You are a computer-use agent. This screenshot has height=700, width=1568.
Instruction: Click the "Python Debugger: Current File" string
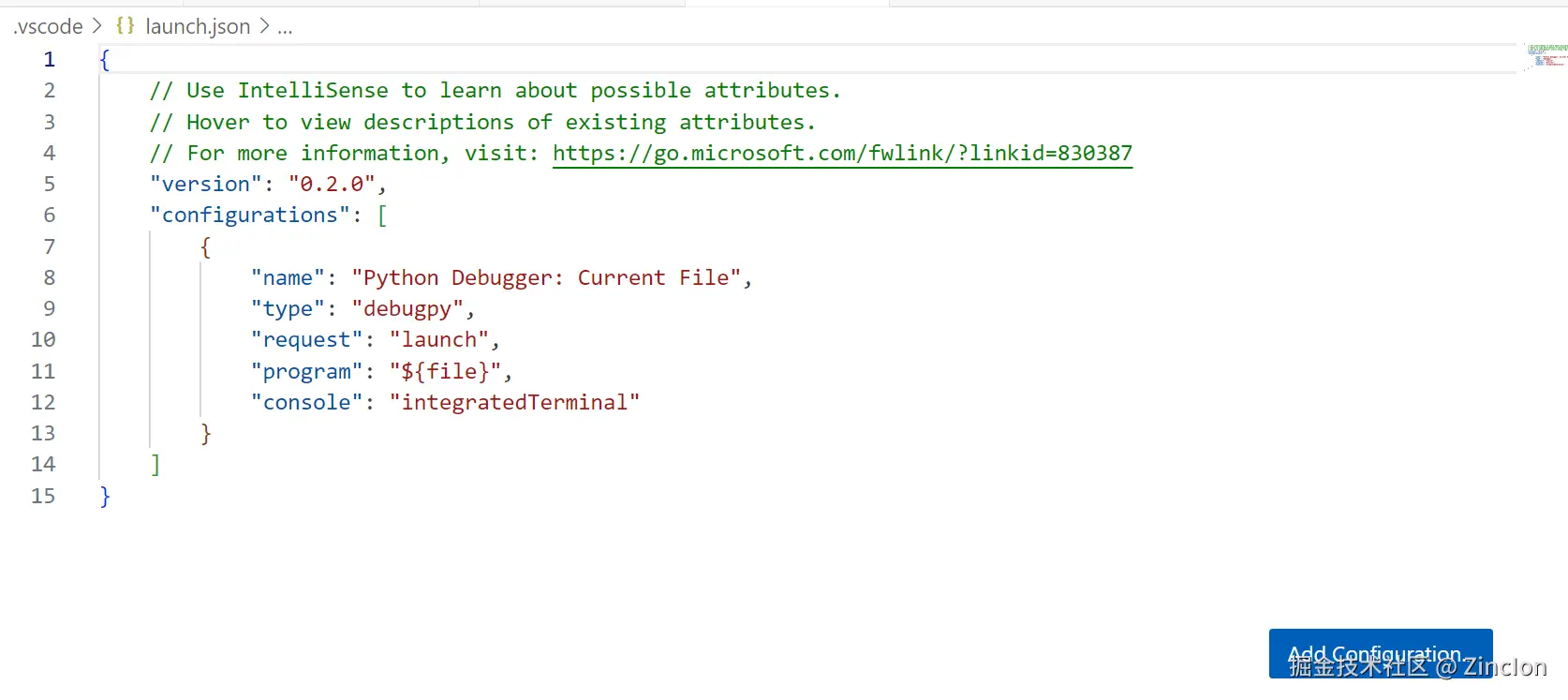pos(547,277)
